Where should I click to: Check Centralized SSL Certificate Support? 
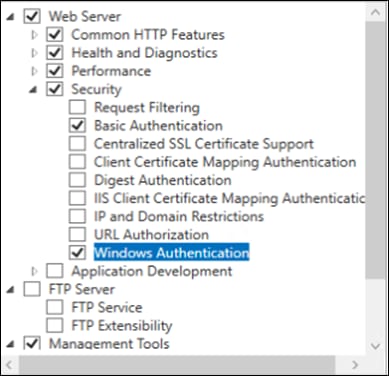[77, 144]
